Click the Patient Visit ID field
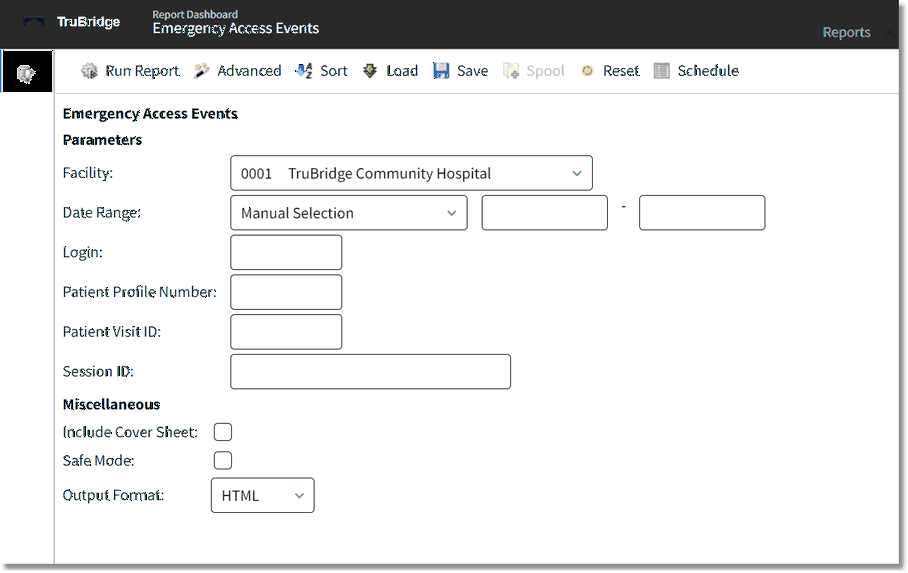 [286, 332]
